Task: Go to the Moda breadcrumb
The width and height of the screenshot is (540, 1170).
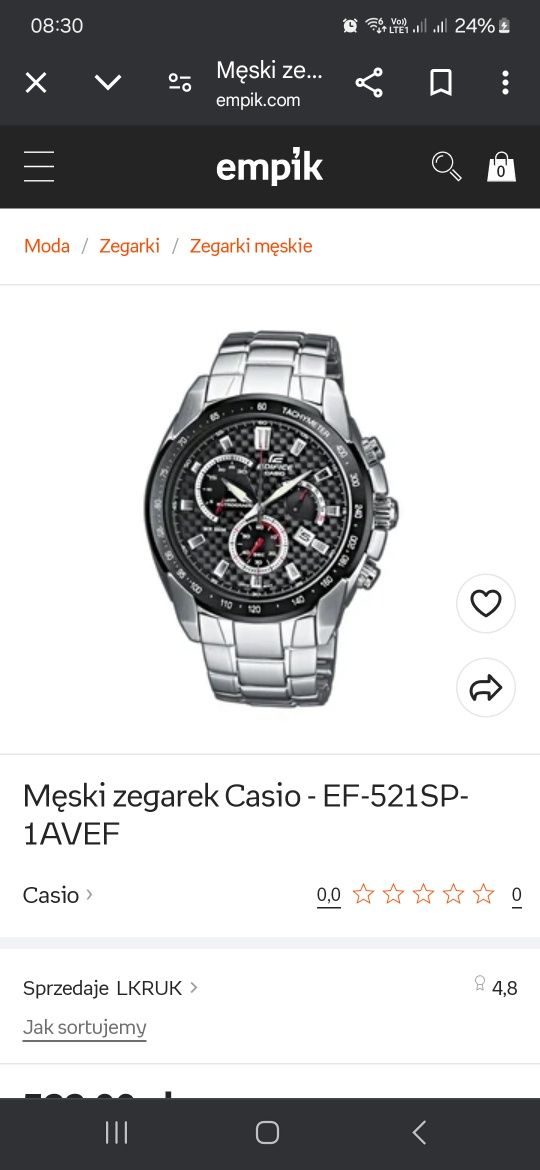Action: (x=47, y=246)
